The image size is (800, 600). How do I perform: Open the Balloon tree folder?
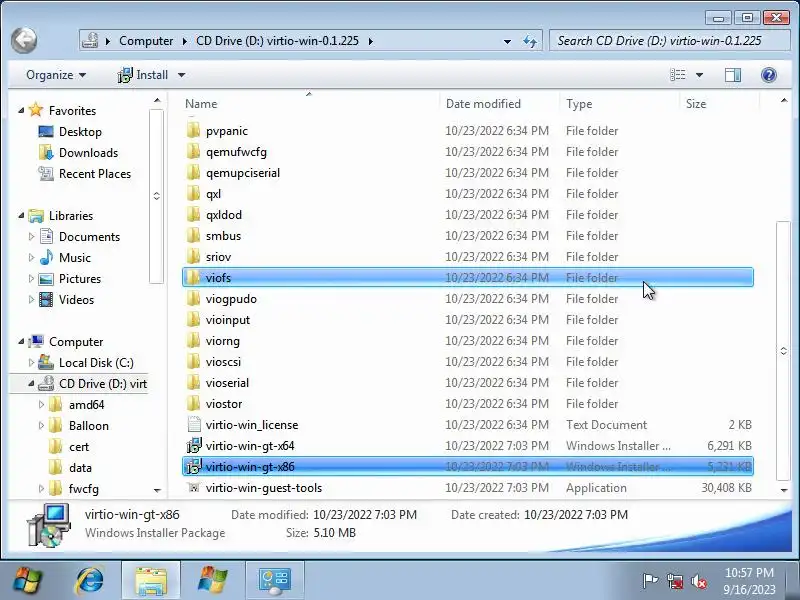(x=89, y=426)
